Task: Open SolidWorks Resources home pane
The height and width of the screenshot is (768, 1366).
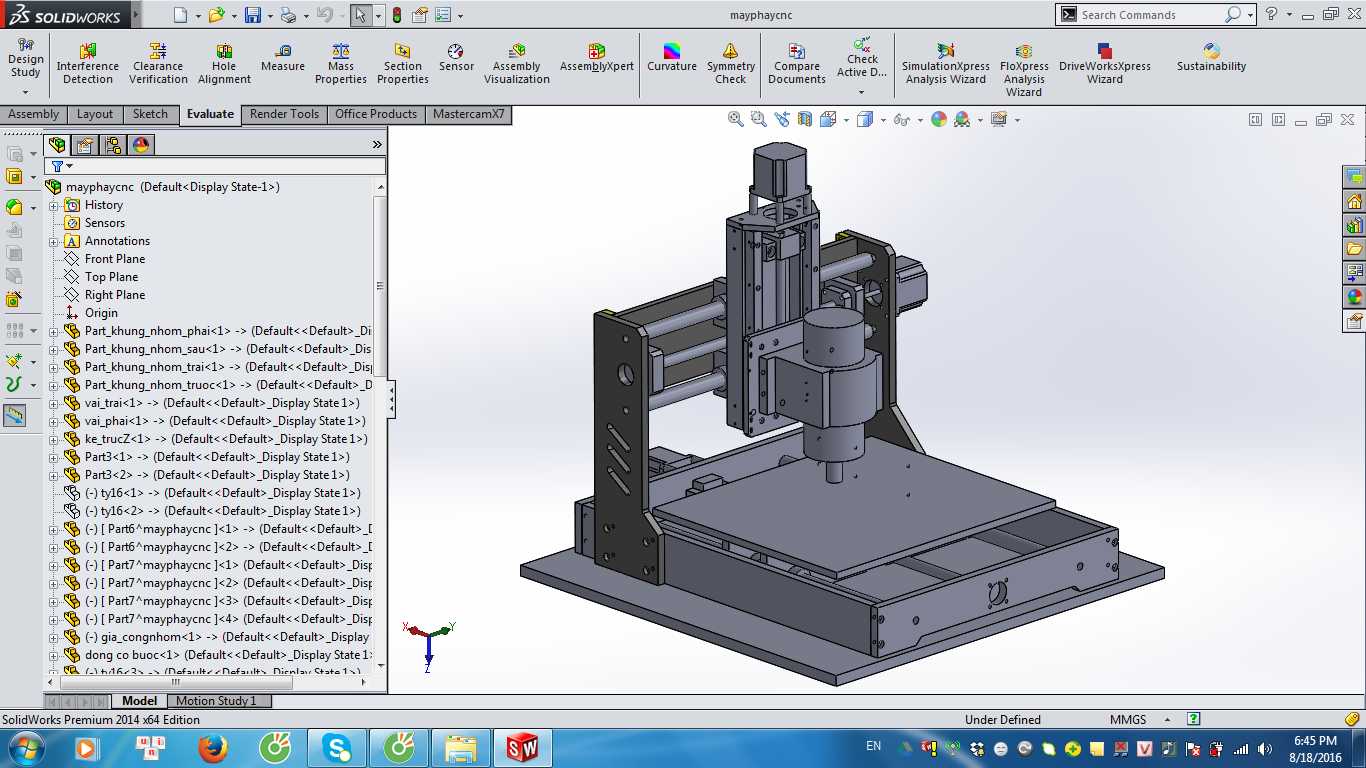Action: [x=1355, y=201]
